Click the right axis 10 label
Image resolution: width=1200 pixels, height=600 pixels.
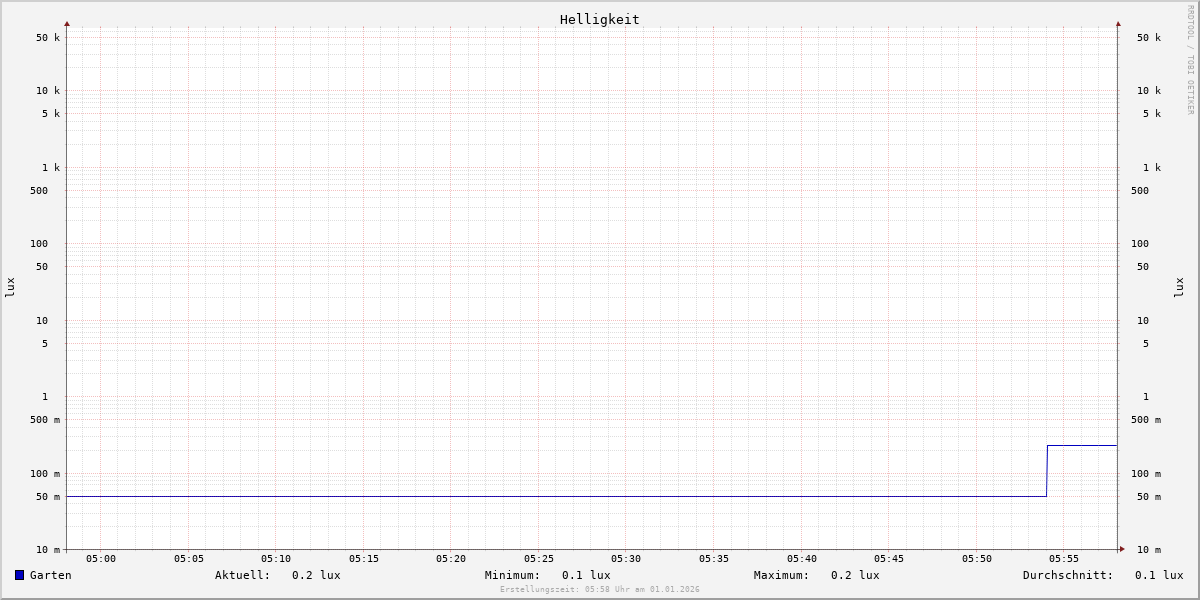pyautogui.click(x=1143, y=321)
